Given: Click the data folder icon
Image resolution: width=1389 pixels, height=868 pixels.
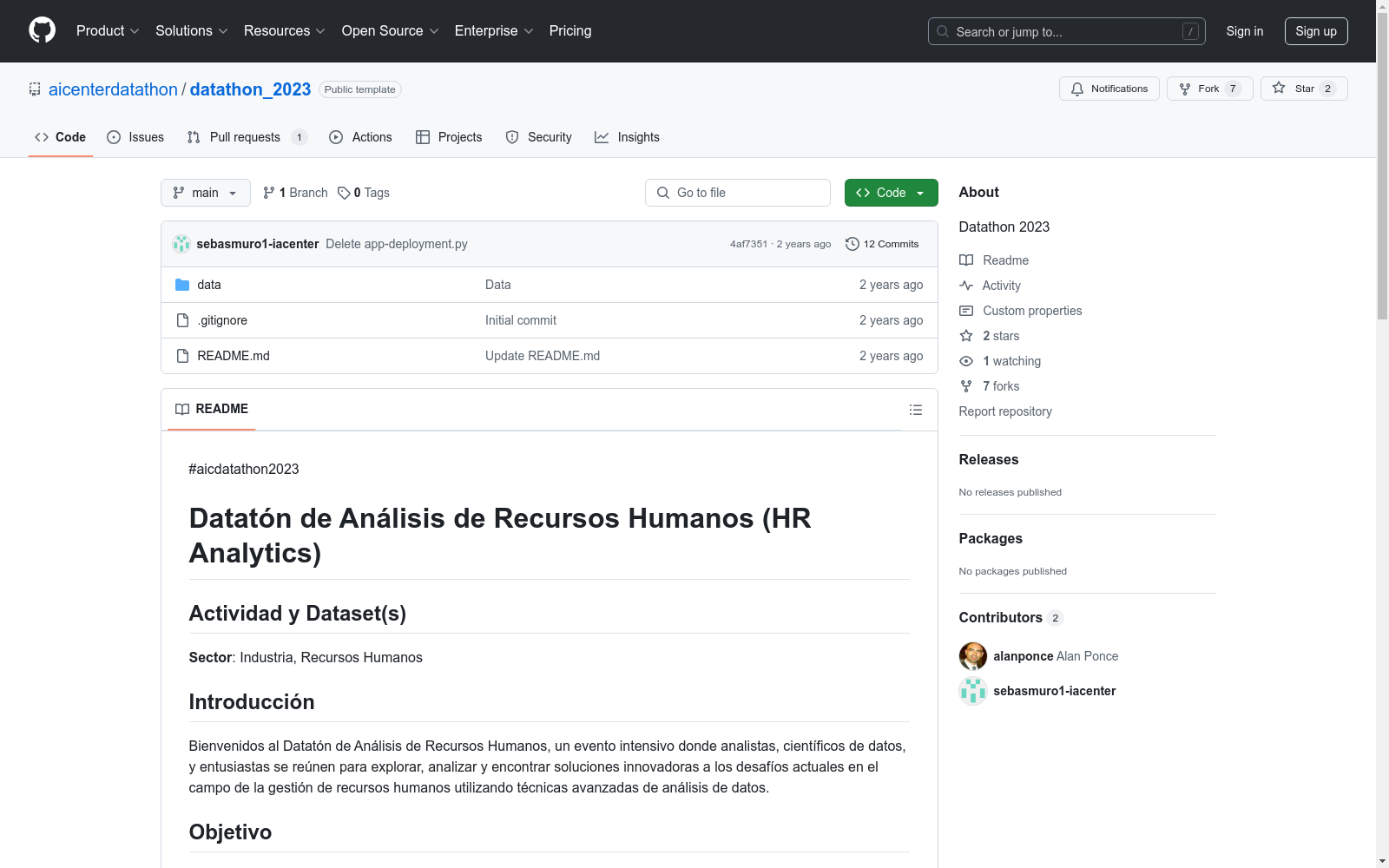Looking at the screenshot, I should 182,285.
